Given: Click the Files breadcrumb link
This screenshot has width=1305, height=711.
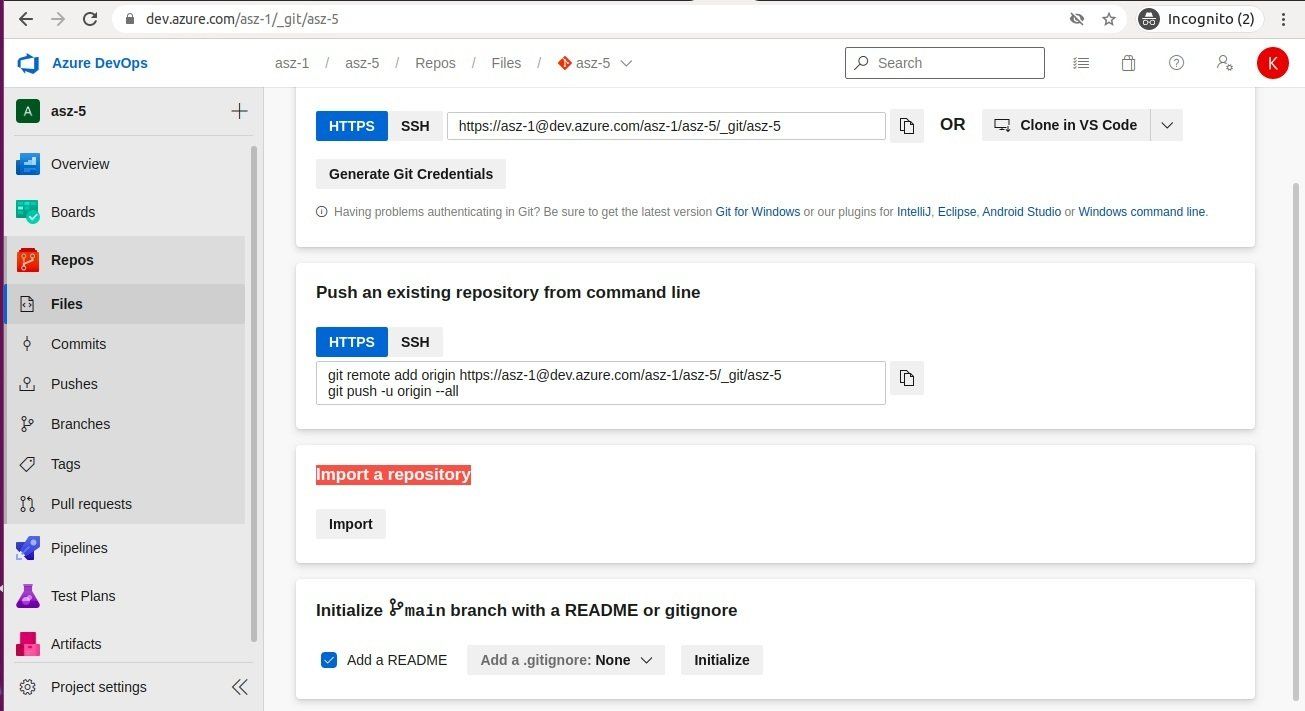Looking at the screenshot, I should (x=506, y=63).
